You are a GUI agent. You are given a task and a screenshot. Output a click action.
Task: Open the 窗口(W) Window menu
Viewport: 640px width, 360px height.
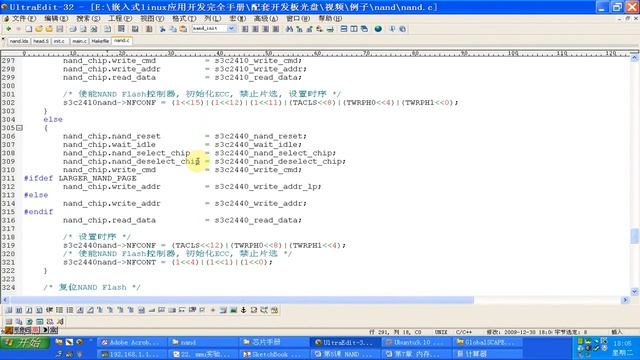click(298, 18)
